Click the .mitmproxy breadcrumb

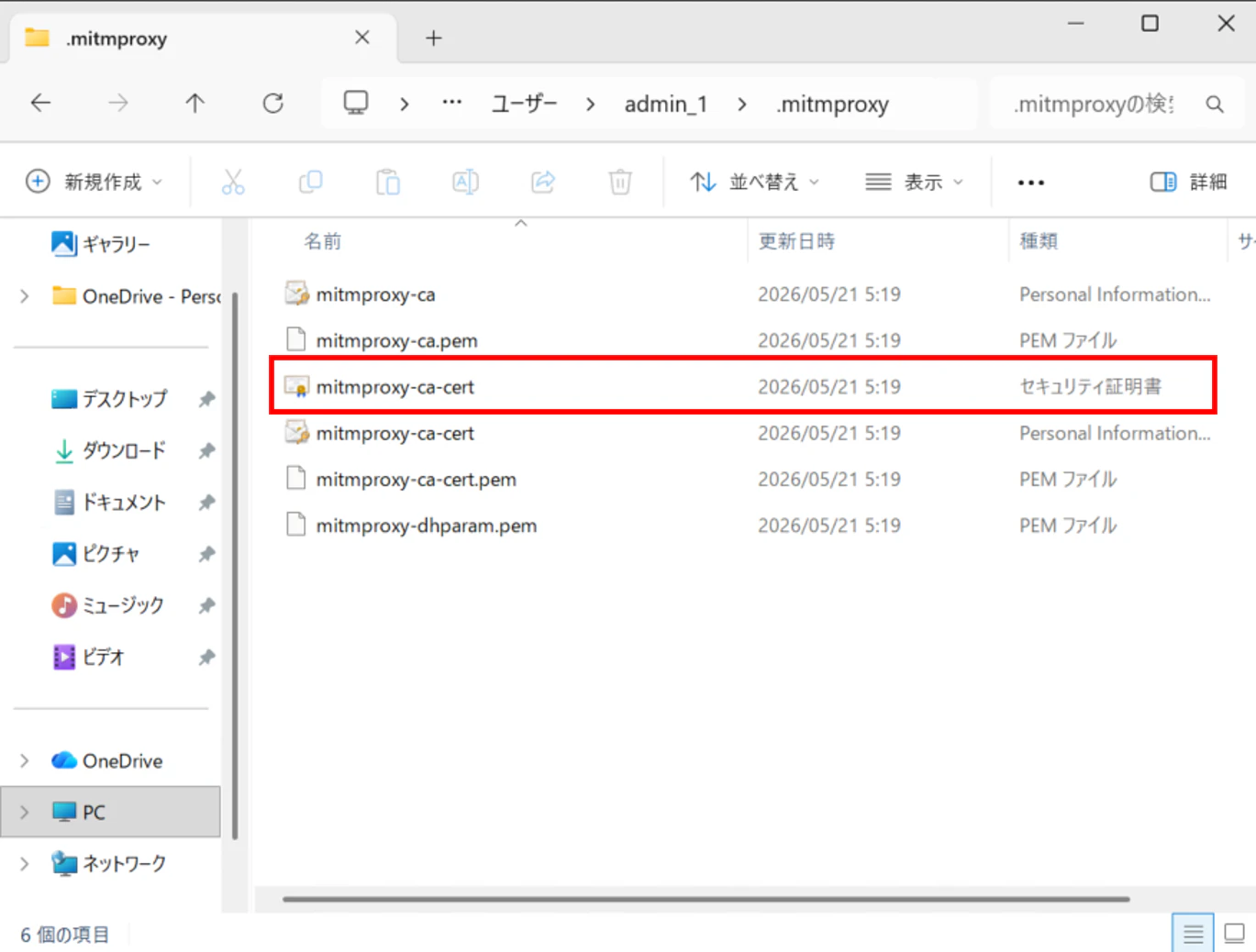832,104
